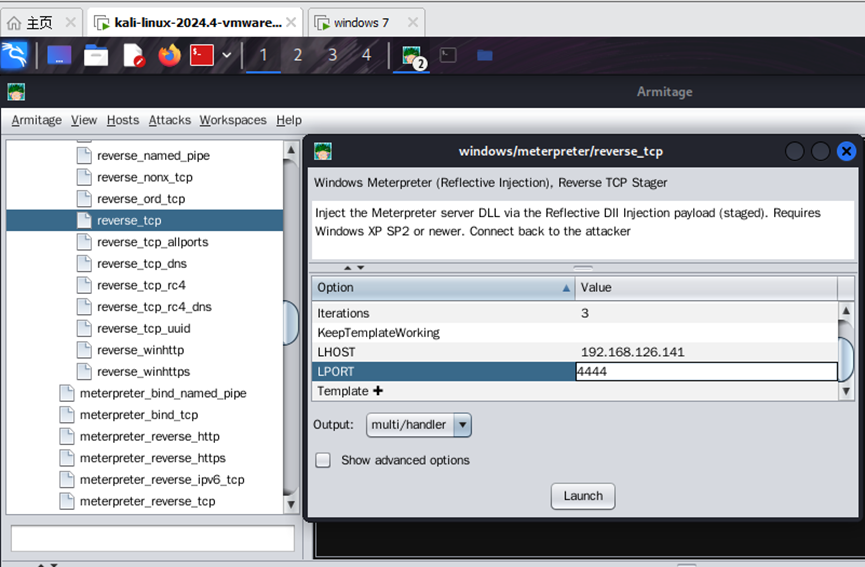Open the Hosts menu
Image resolution: width=865 pixels, height=567 pixels.
click(123, 120)
